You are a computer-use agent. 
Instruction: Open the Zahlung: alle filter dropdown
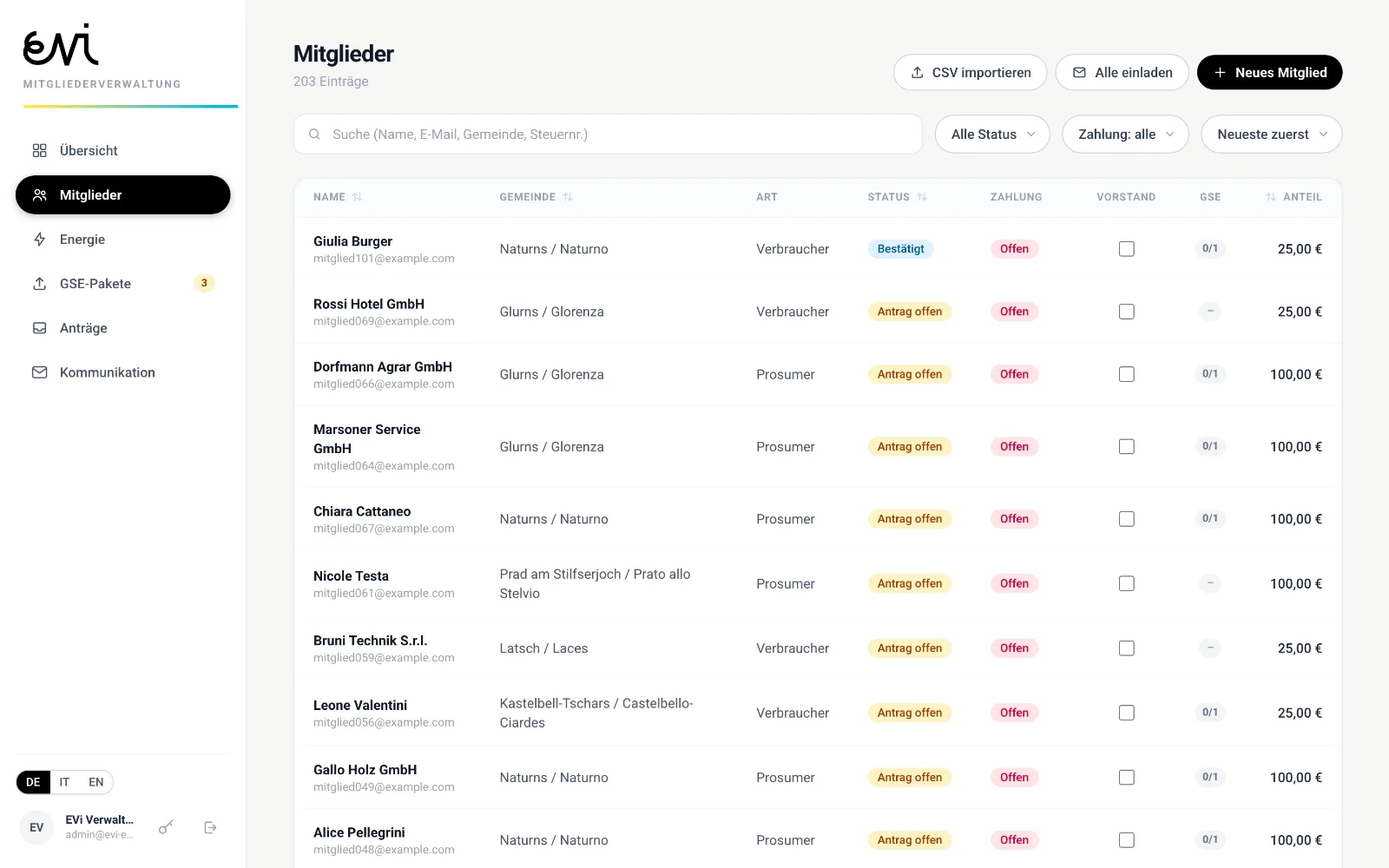1125,135
